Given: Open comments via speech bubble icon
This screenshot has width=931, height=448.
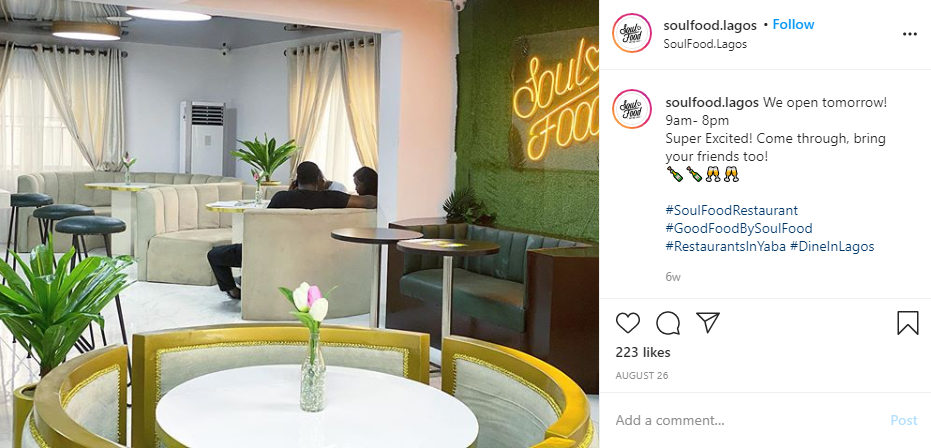Looking at the screenshot, I should click(668, 323).
